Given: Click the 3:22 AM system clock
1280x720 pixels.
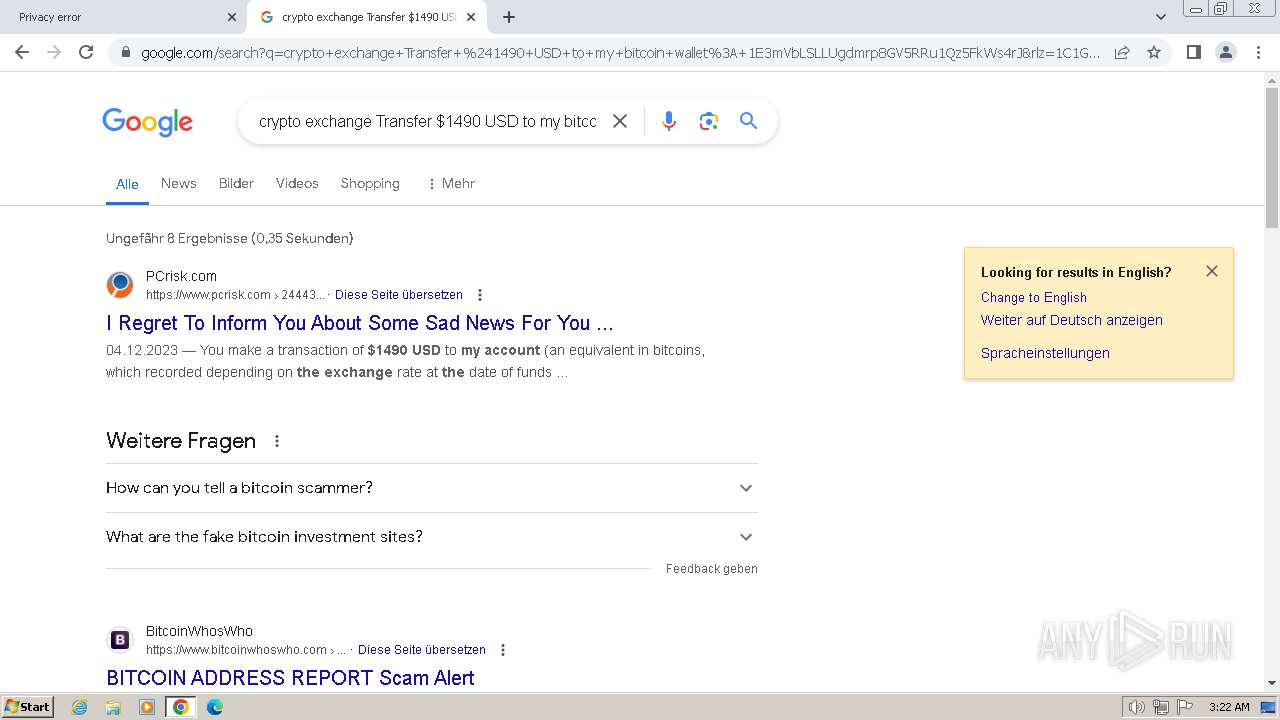Looking at the screenshot, I should [x=1229, y=707].
